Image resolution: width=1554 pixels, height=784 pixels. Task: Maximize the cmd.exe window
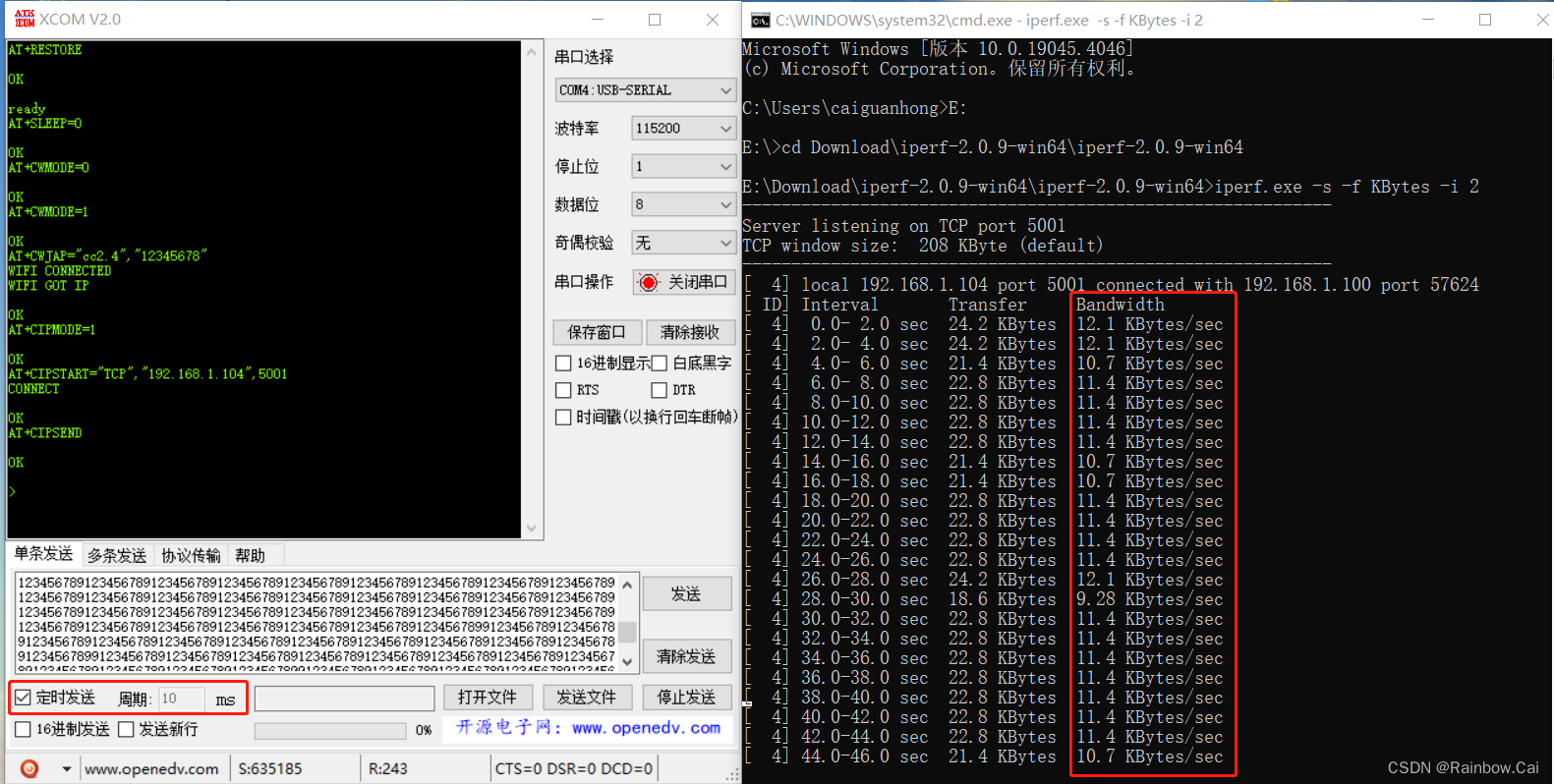coord(1485,20)
